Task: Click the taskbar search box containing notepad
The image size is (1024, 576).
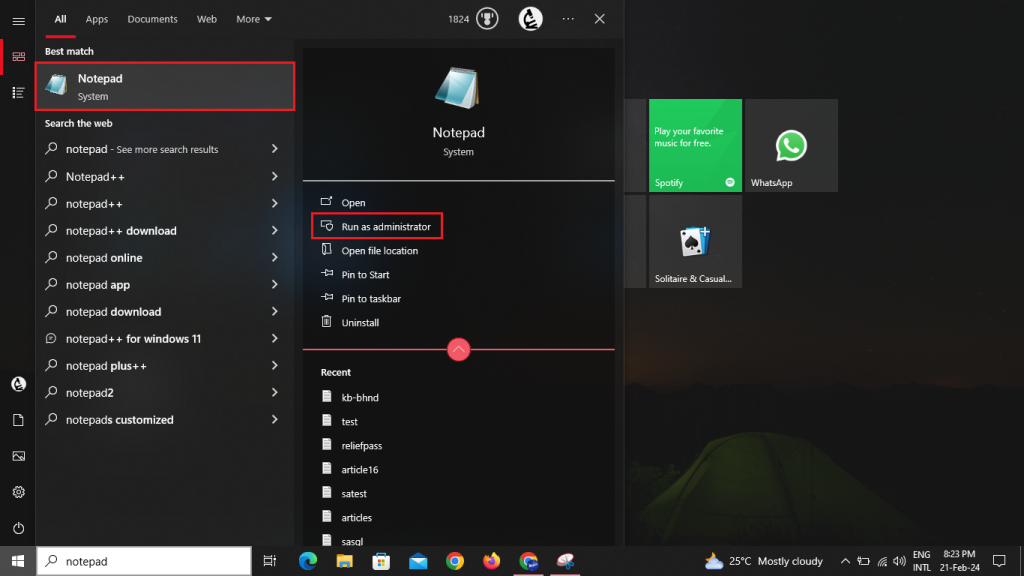Action: pyautogui.click(x=144, y=561)
